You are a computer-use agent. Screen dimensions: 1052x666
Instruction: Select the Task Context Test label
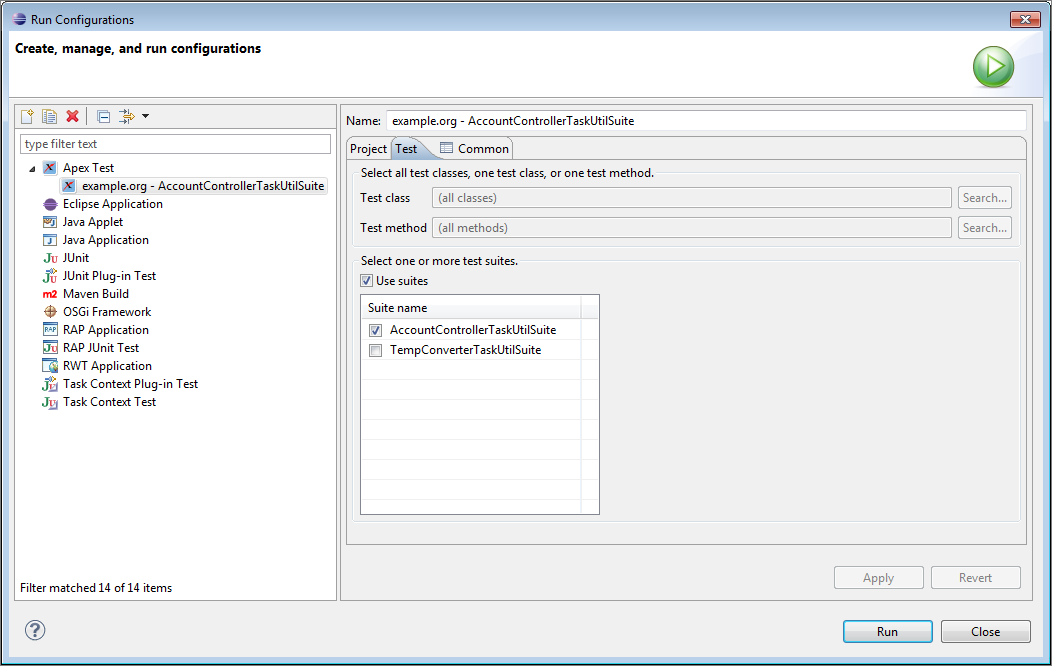point(109,402)
